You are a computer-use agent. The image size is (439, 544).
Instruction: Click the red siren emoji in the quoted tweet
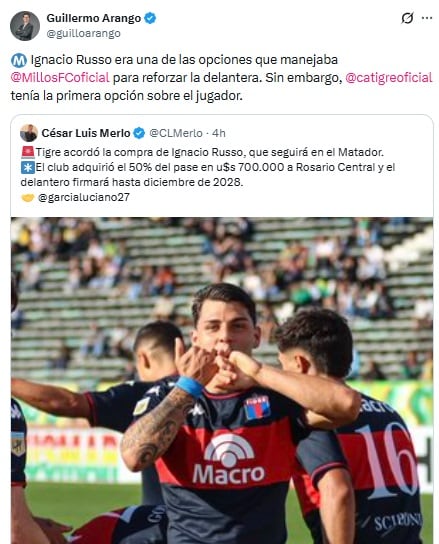[28, 152]
